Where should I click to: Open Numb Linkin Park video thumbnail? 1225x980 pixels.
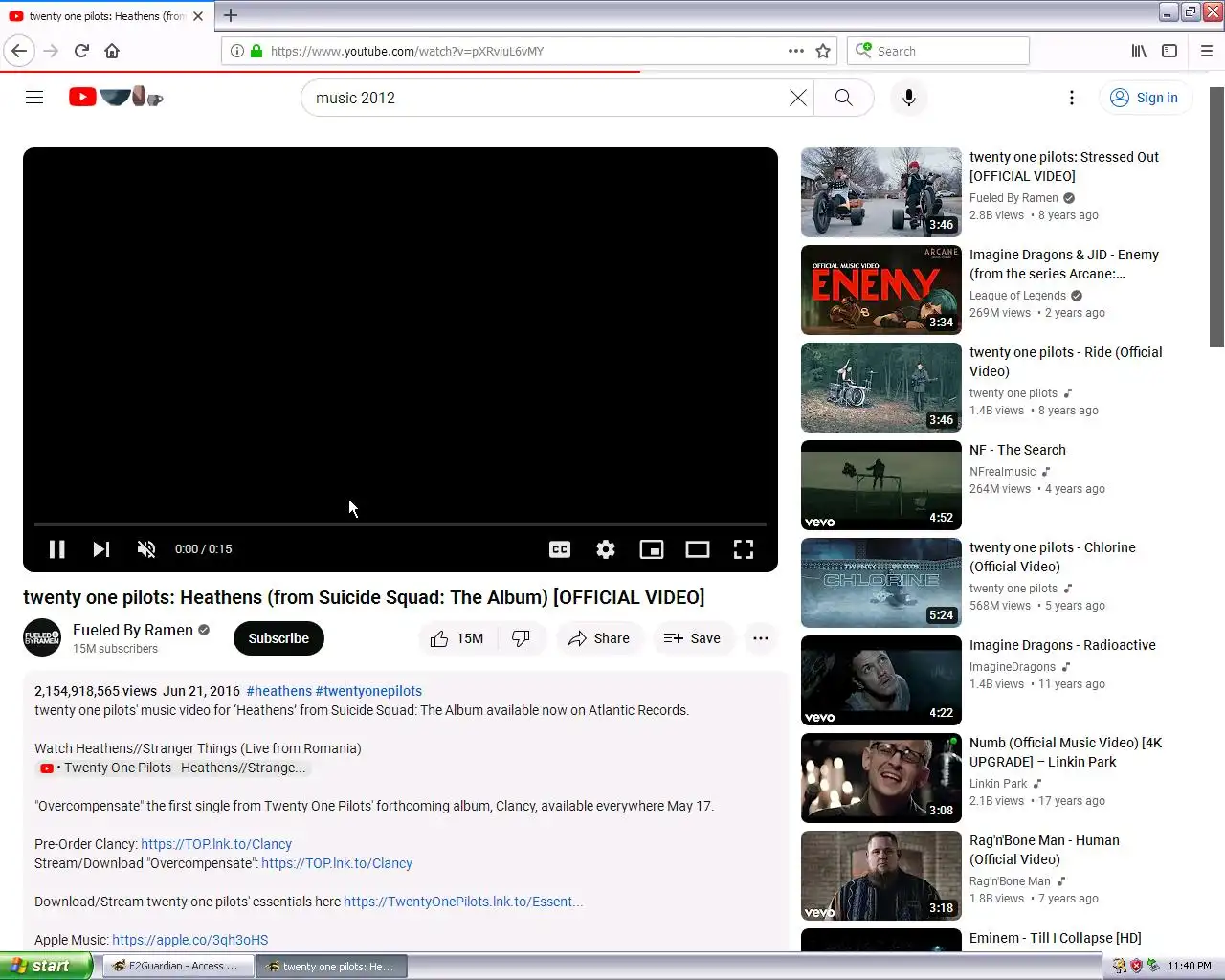tap(881, 778)
